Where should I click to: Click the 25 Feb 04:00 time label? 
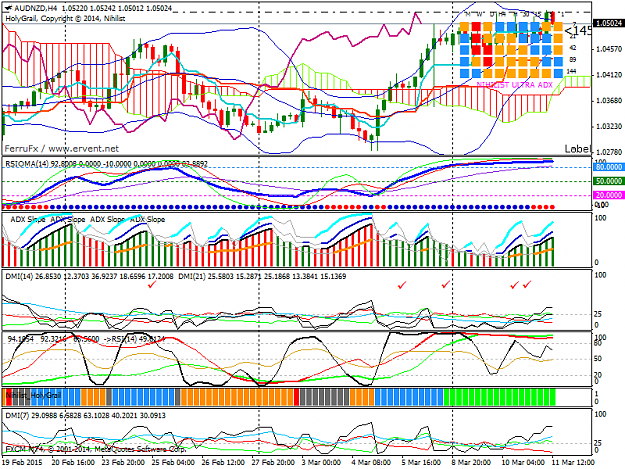173,463
